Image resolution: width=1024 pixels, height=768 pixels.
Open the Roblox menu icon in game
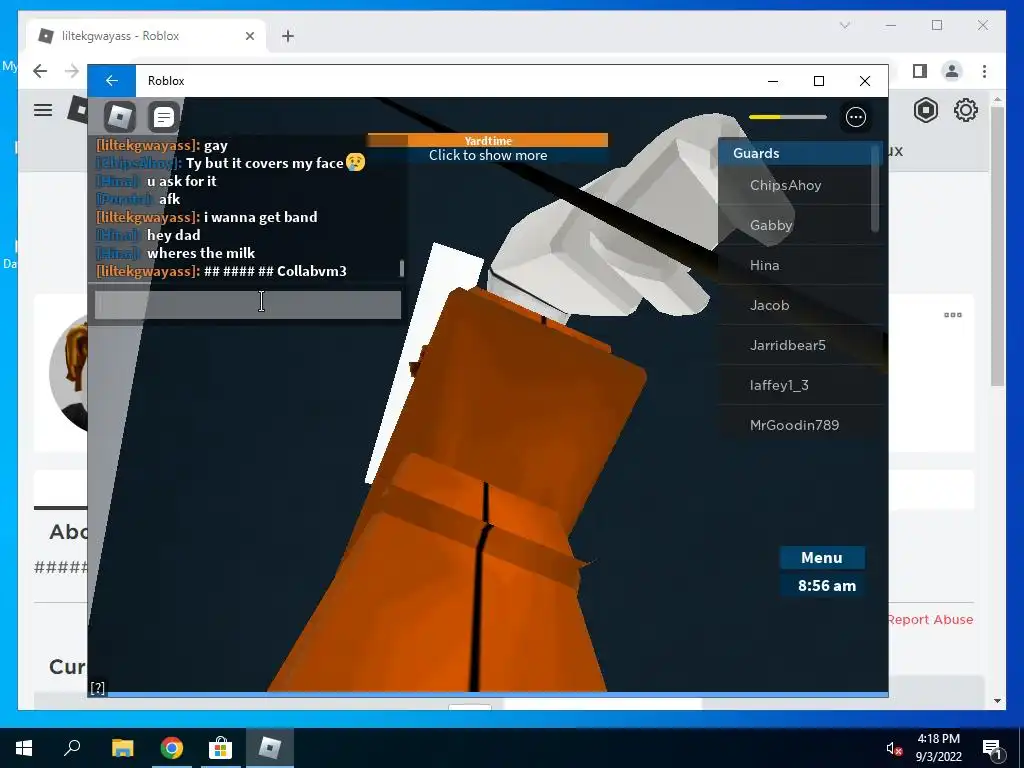click(120, 117)
